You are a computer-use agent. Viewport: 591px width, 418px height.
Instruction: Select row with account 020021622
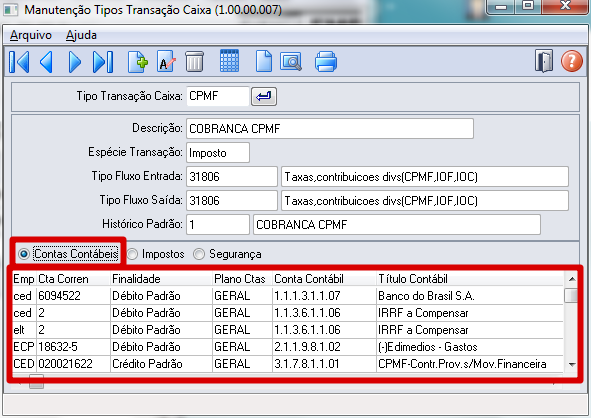[288, 364]
